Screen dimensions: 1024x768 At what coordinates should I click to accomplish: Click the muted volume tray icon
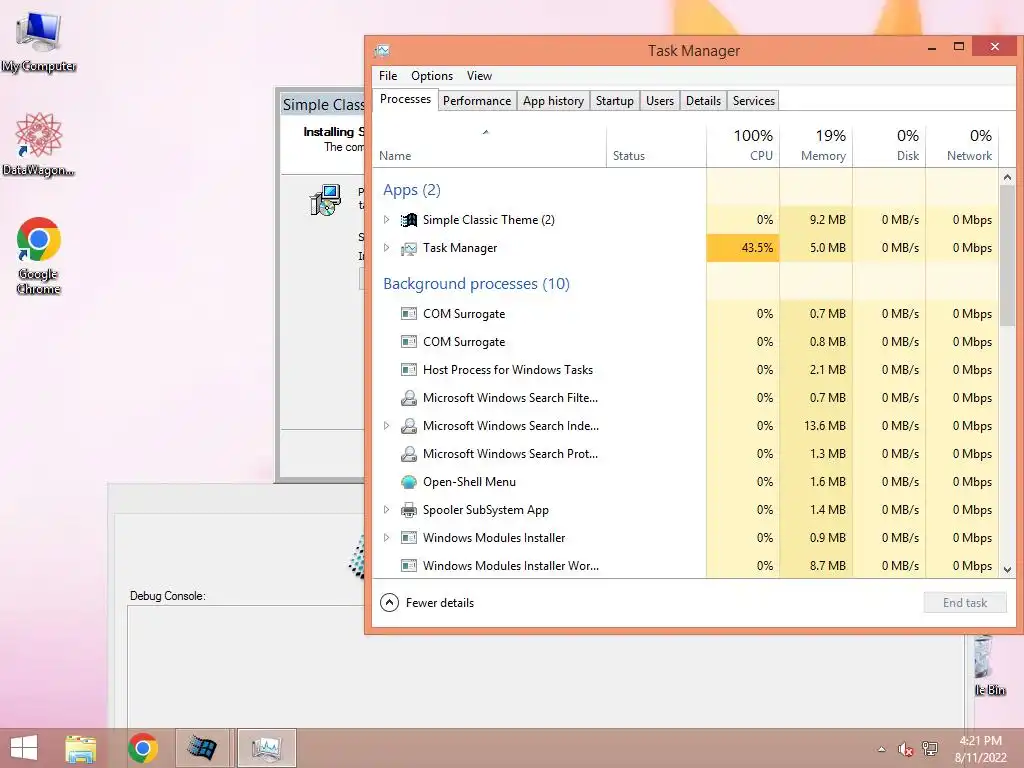click(x=905, y=749)
